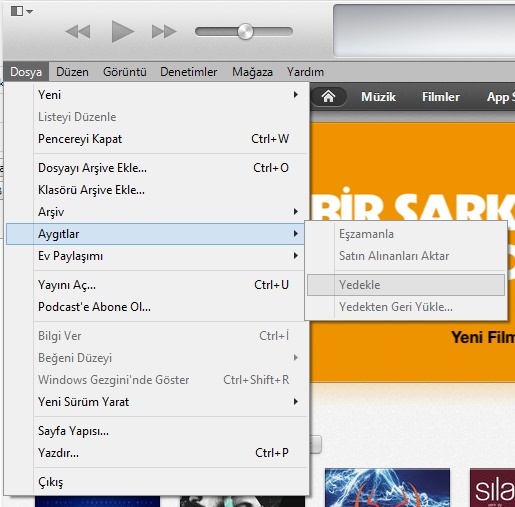Open the Dosya menu
The image size is (515, 507).
(26, 72)
